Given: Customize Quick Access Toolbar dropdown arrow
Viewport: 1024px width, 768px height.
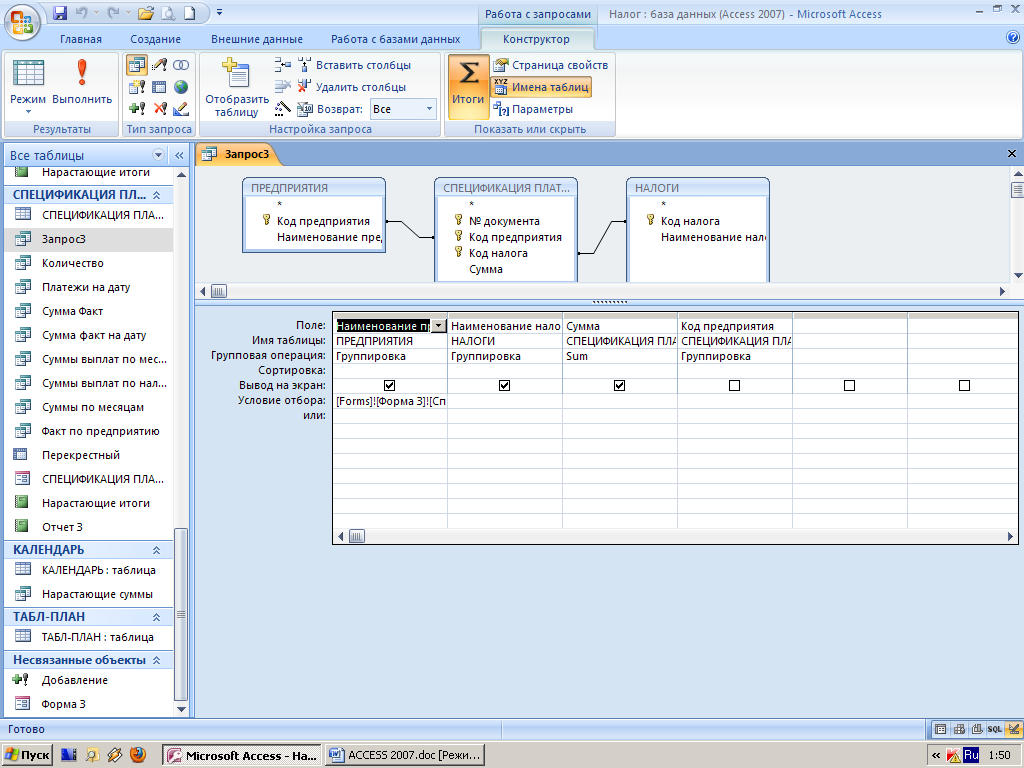Looking at the screenshot, I should pos(219,12).
